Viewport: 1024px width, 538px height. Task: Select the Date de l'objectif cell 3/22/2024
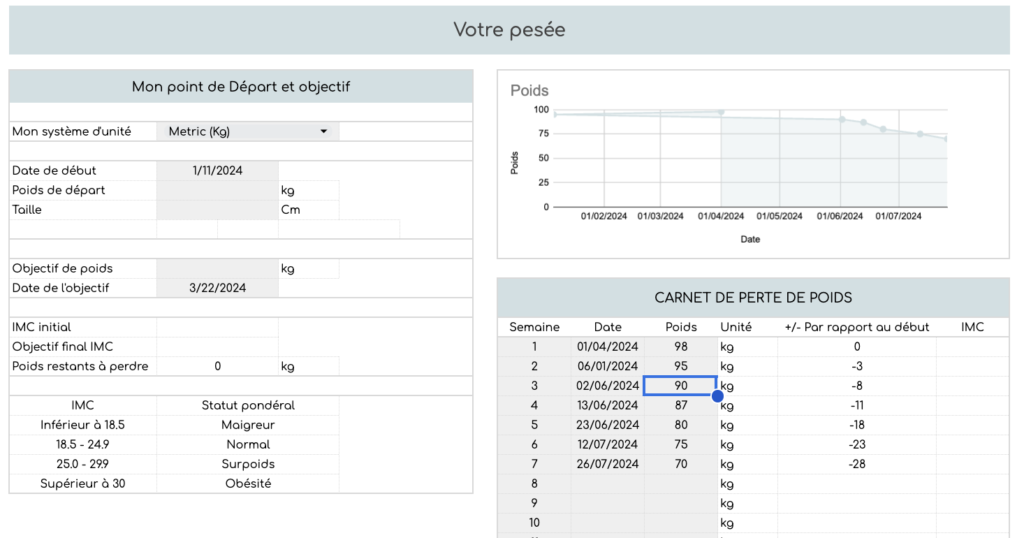[x=217, y=288]
